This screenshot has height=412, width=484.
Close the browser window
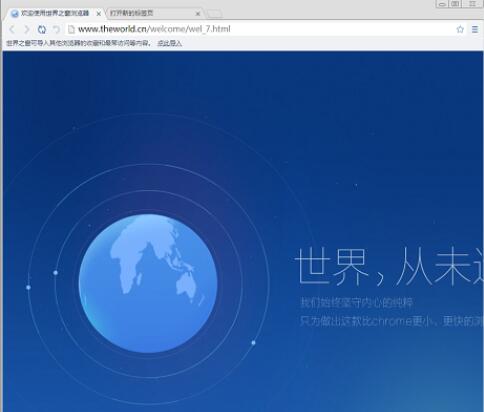(x=473, y=4)
